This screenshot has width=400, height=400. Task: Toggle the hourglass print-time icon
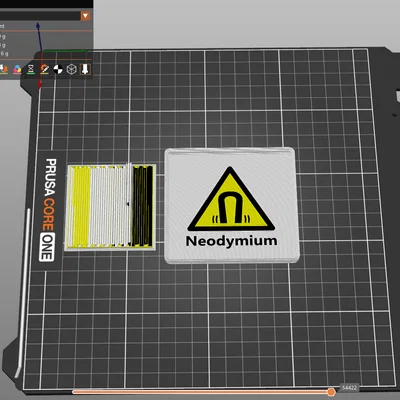pyautogui.click(x=31, y=69)
